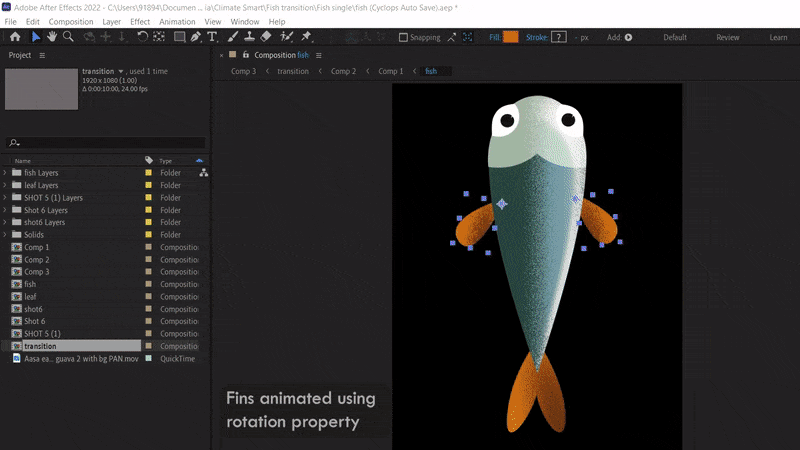Expand the Shot 6 Layers folder
The width and height of the screenshot is (800, 450).
6,210
